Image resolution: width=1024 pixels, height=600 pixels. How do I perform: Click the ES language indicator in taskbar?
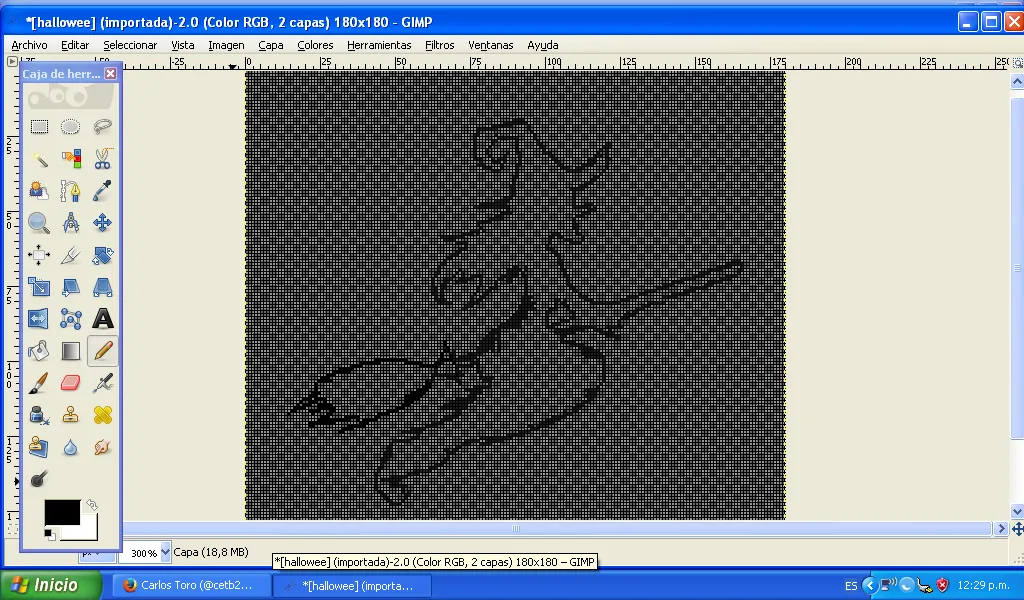[x=851, y=586]
